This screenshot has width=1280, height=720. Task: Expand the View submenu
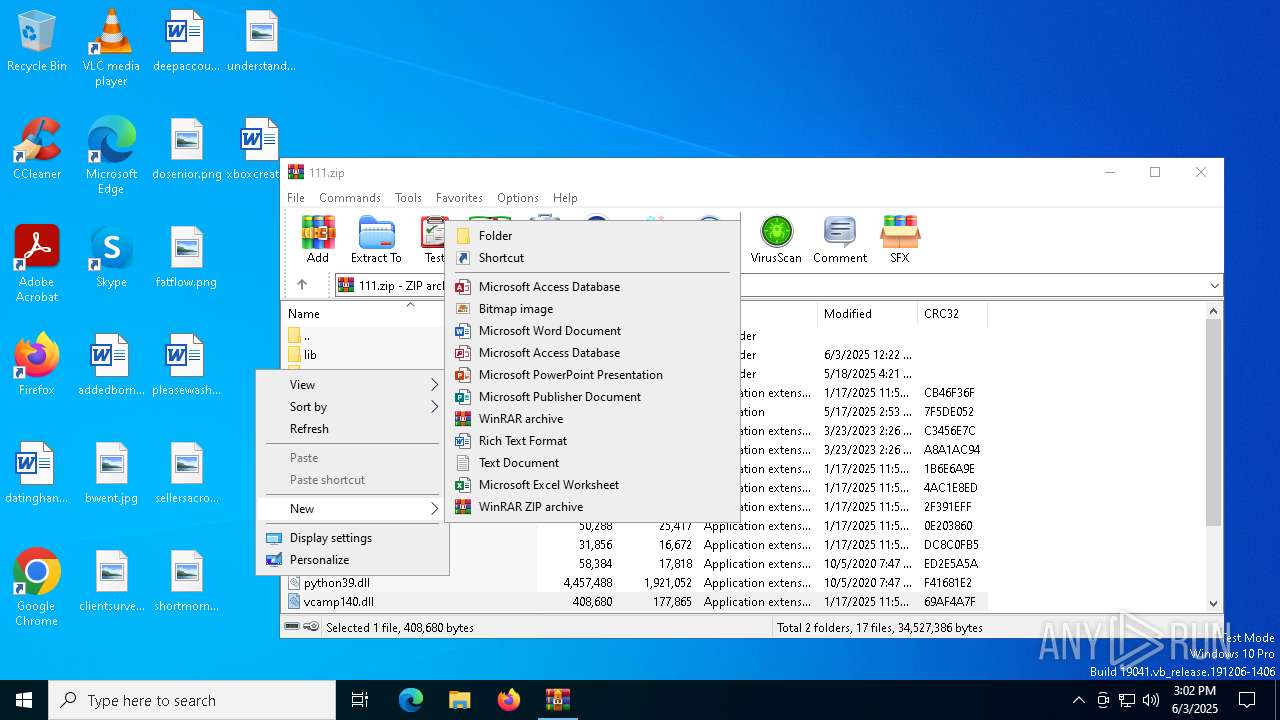point(352,385)
